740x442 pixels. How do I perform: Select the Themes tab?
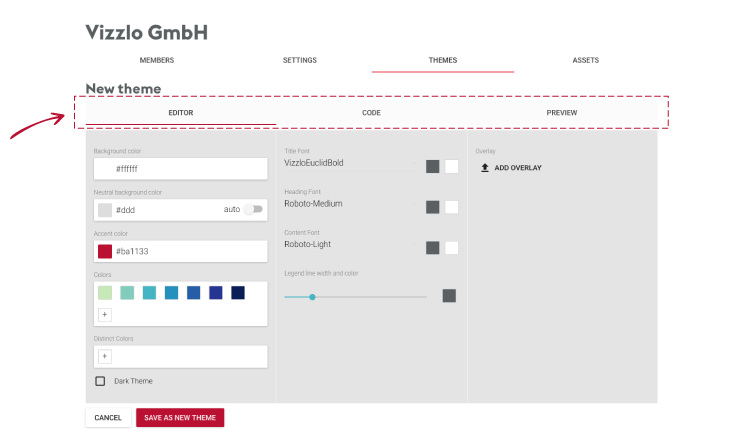443,60
